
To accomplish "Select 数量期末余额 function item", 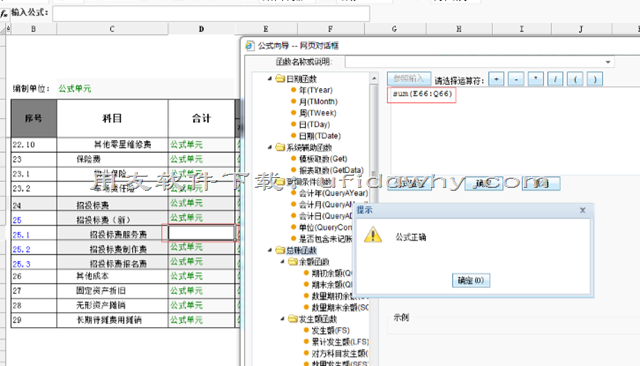I will click(x=340, y=307).
